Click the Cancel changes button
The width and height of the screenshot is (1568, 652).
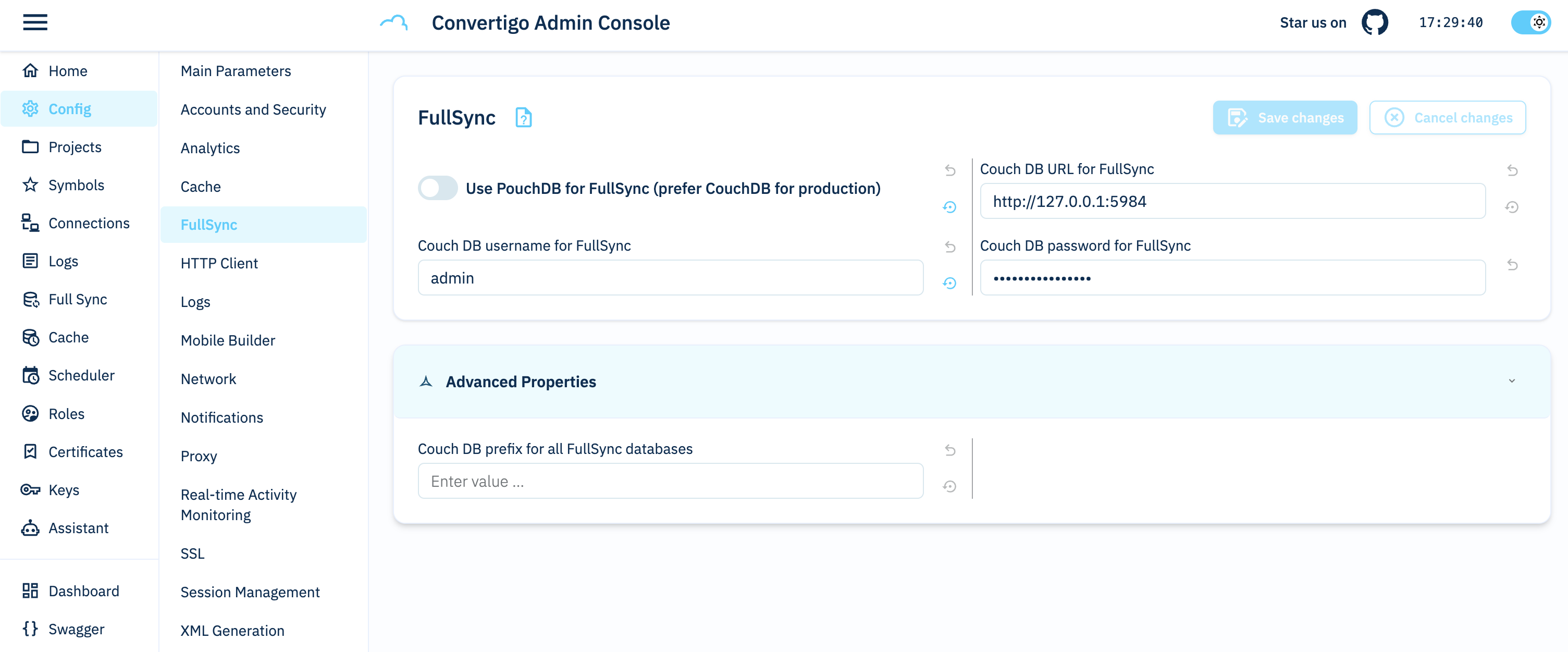tap(1447, 117)
